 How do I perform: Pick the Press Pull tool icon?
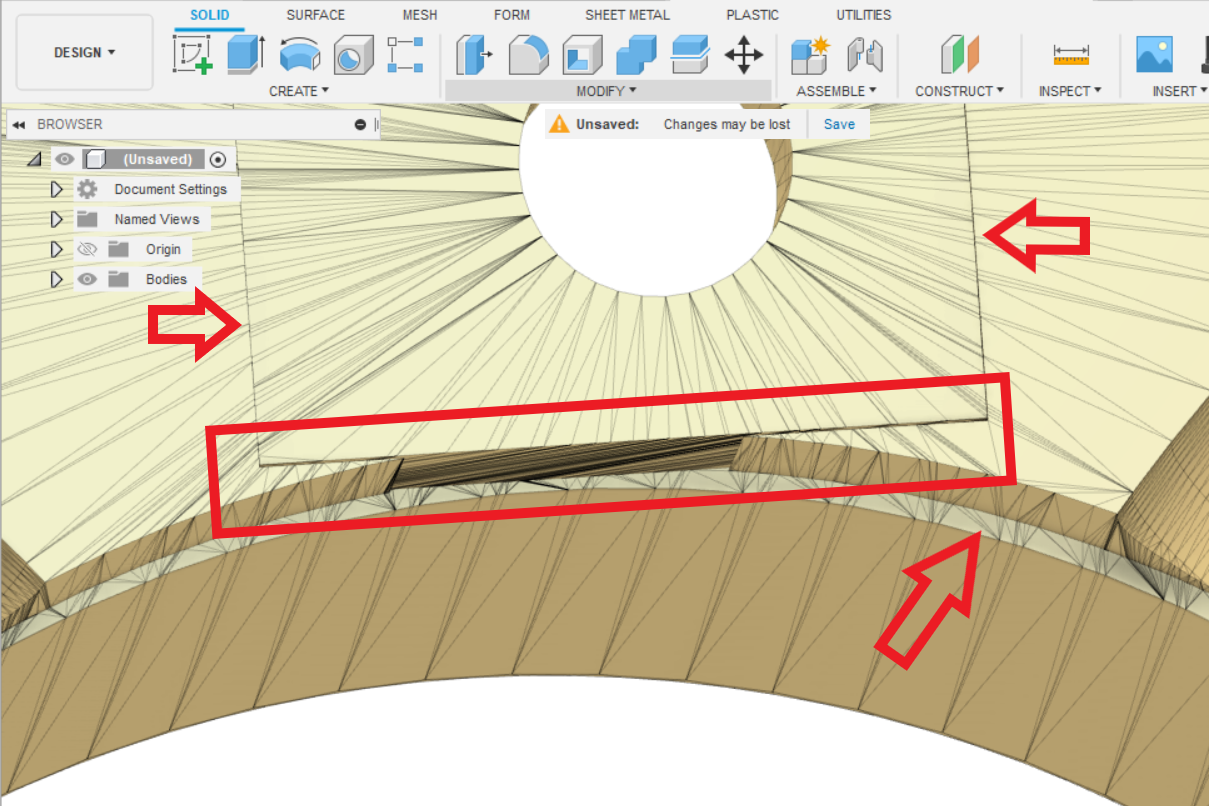click(x=474, y=54)
